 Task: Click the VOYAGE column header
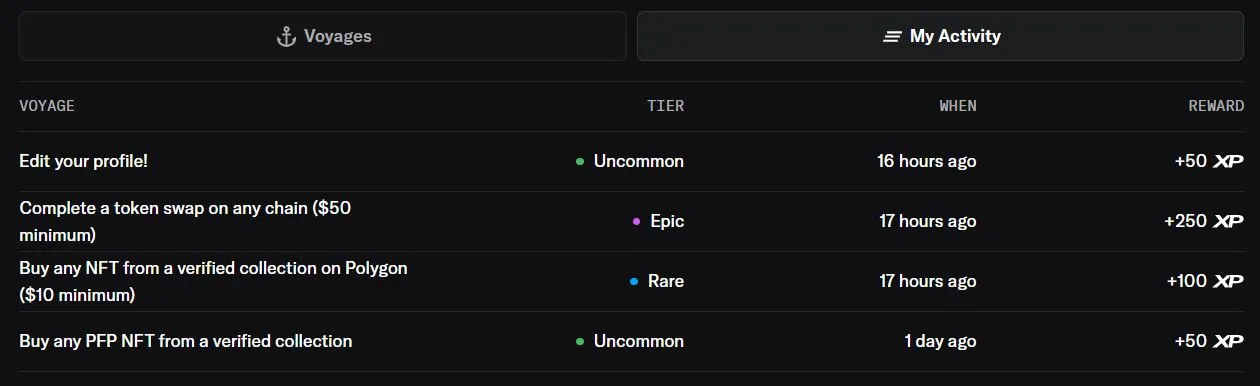47,106
